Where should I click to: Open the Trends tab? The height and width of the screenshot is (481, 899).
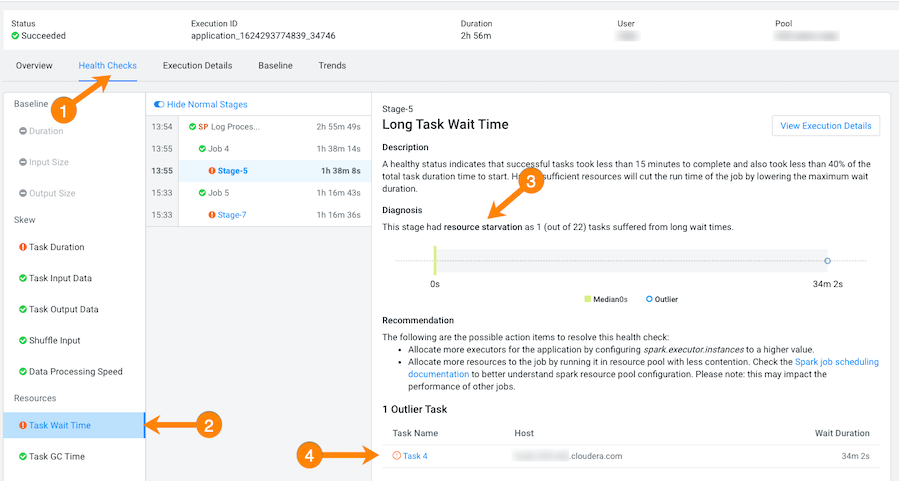click(x=332, y=66)
